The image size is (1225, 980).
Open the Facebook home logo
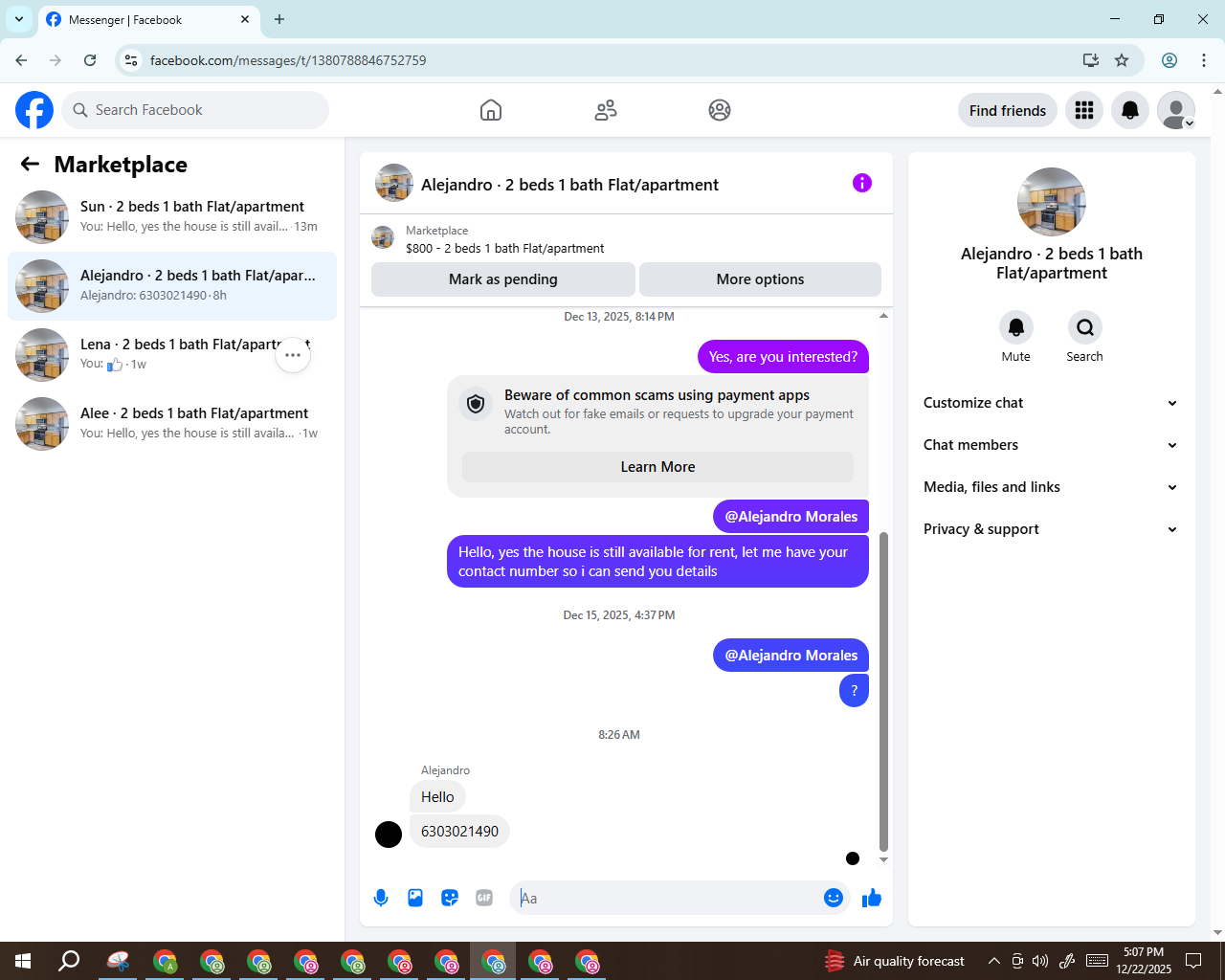pyautogui.click(x=34, y=110)
